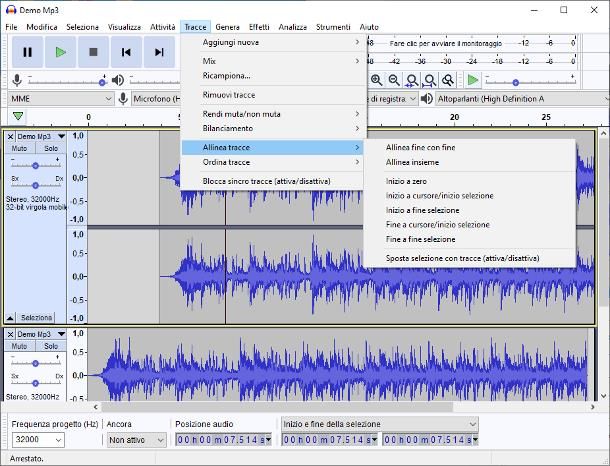Open first Demo Mp3 track dropdown menu
Image resolution: width=610 pixels, height=466 pixels.
point(61,137)
